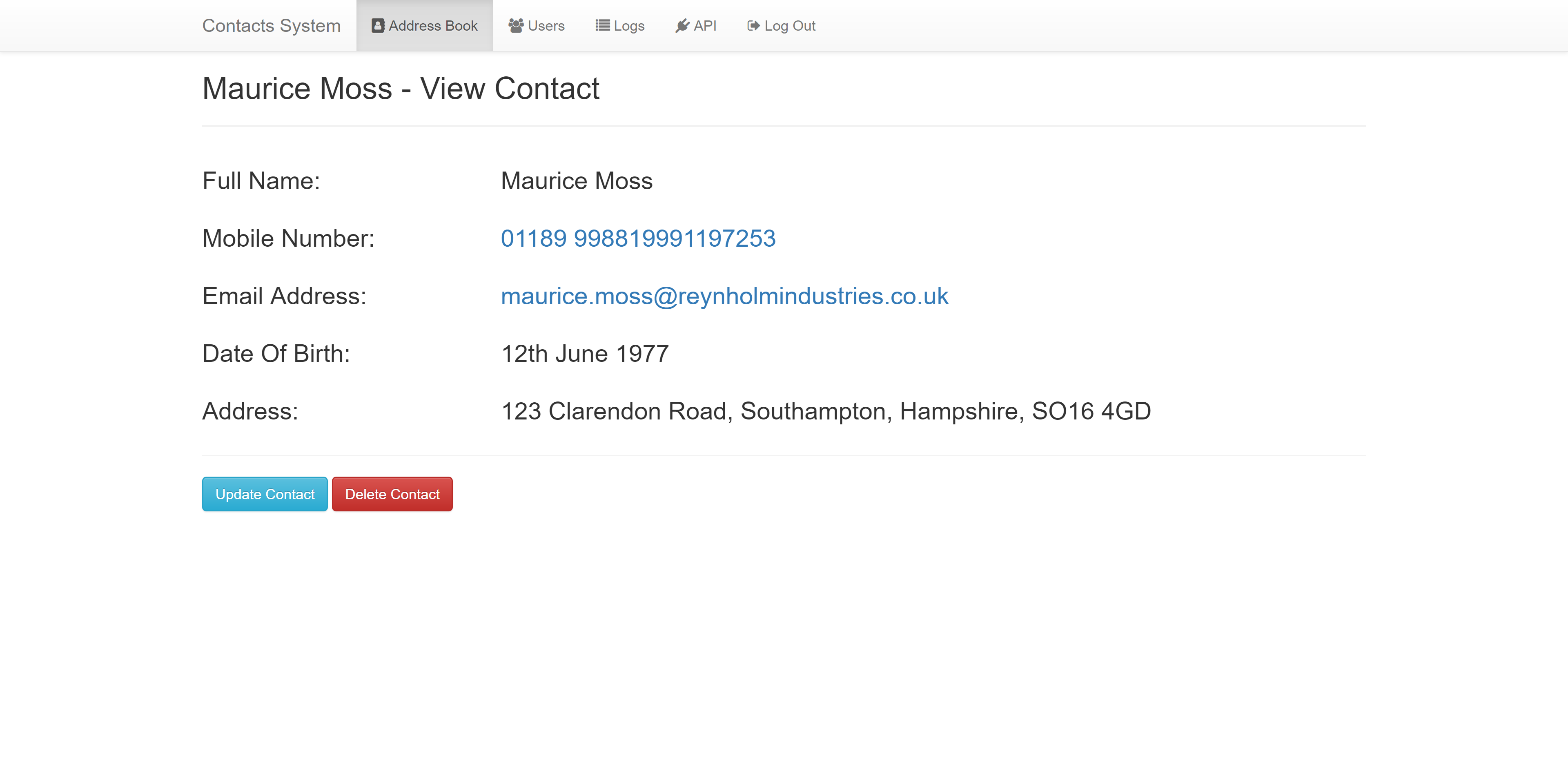This screenshot has height=774, width=1568.
Task: Click the Maurice Moss - View Contact heading
Action: (x=401, y=88)
